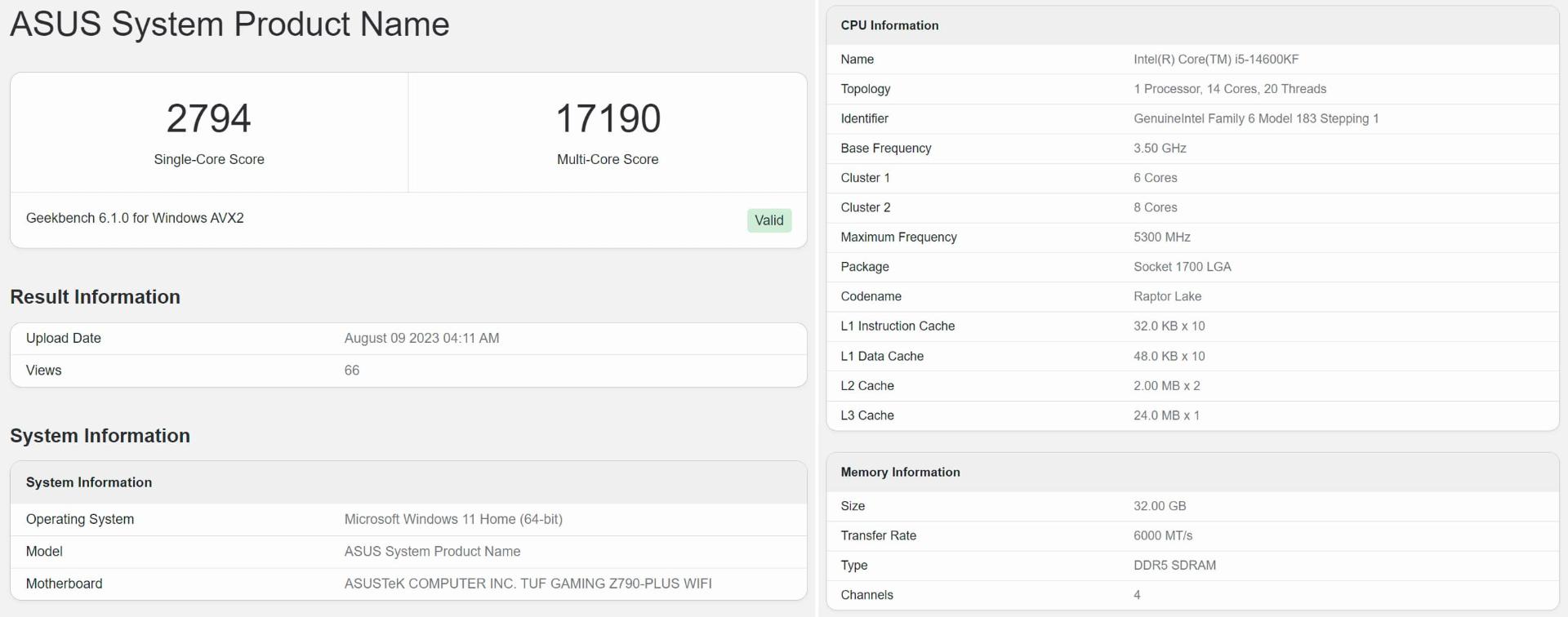Click the 'Result Information' heading
The image size is (1568, 617).
point(95,297)
